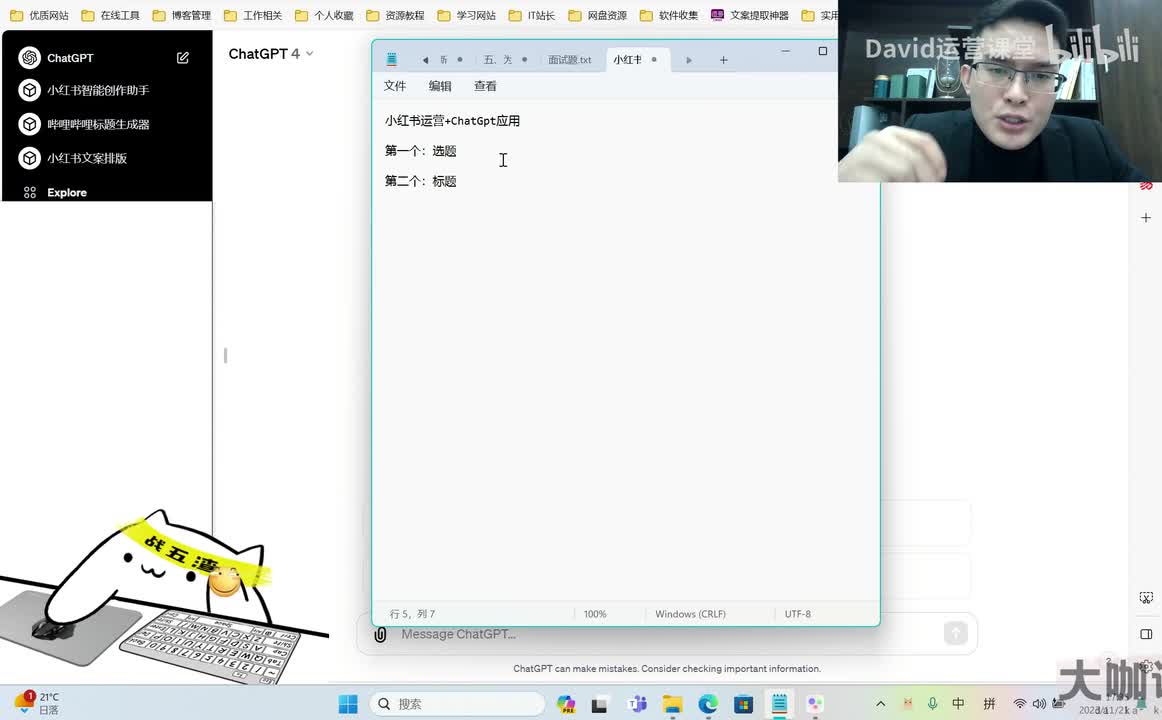The image size is (1162, 720).
Task: Open the 100% zoom level selector
Action: click(x=595, y=614)
